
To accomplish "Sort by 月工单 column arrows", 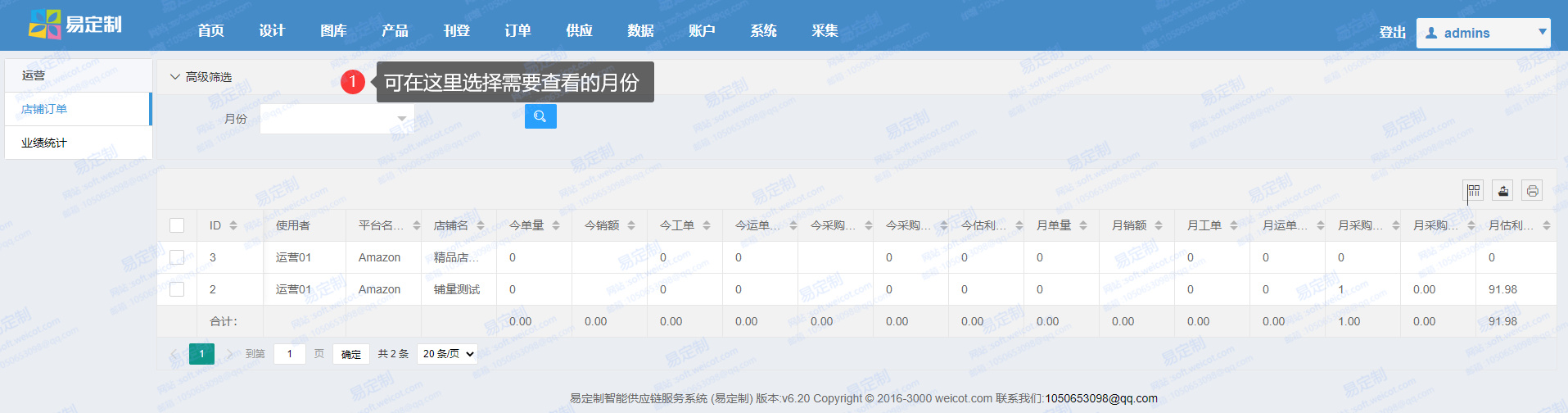I will pos(1234,225).
